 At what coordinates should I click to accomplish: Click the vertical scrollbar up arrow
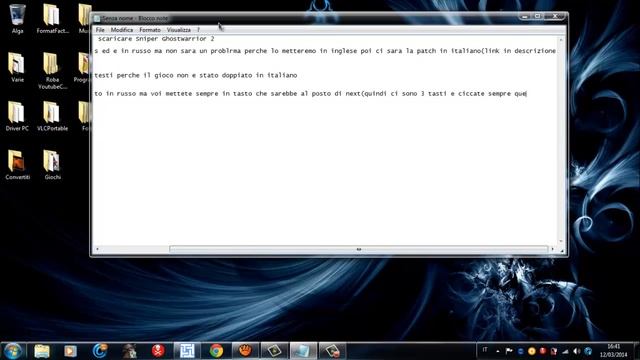coord(561,40)
